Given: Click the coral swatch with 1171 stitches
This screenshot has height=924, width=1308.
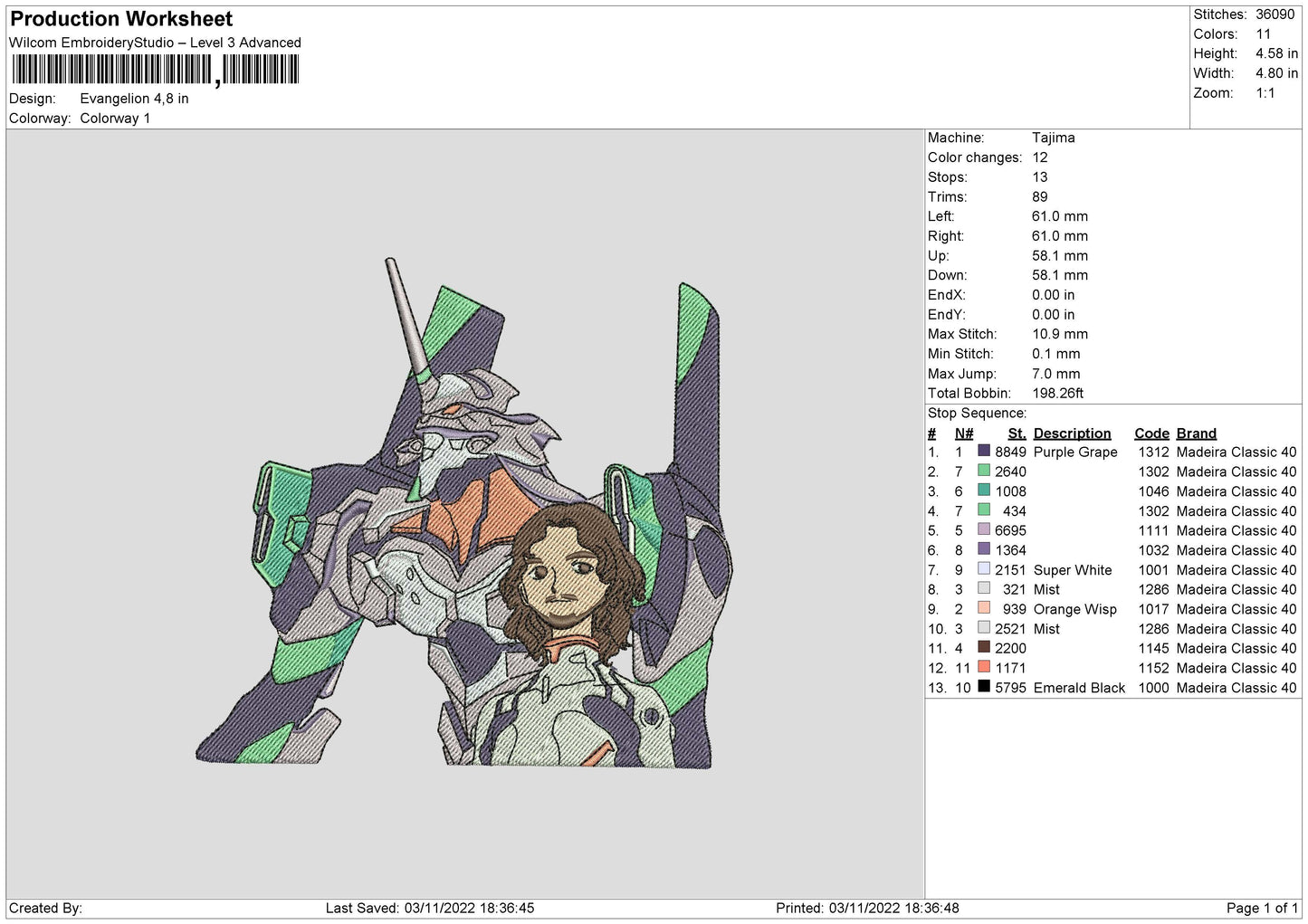Looking at the screenshot, I should pos(984,667).
